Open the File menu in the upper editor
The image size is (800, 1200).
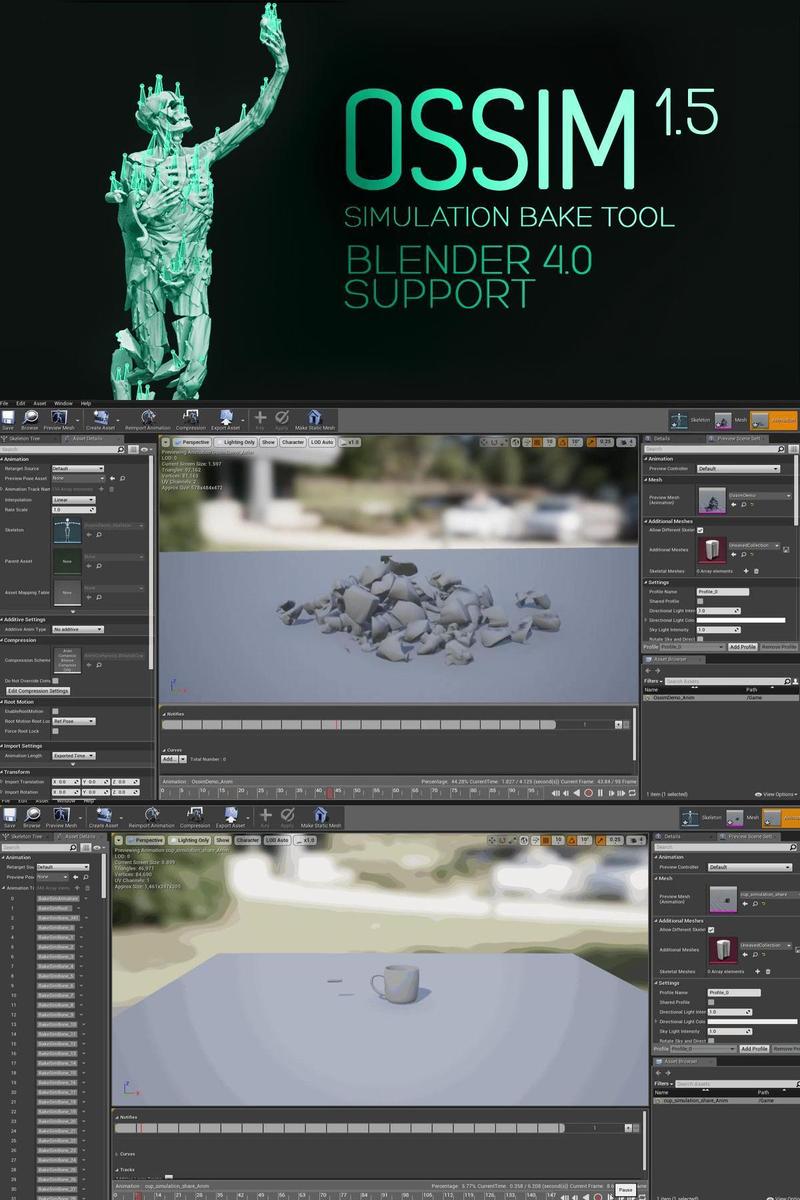(5, 403)
